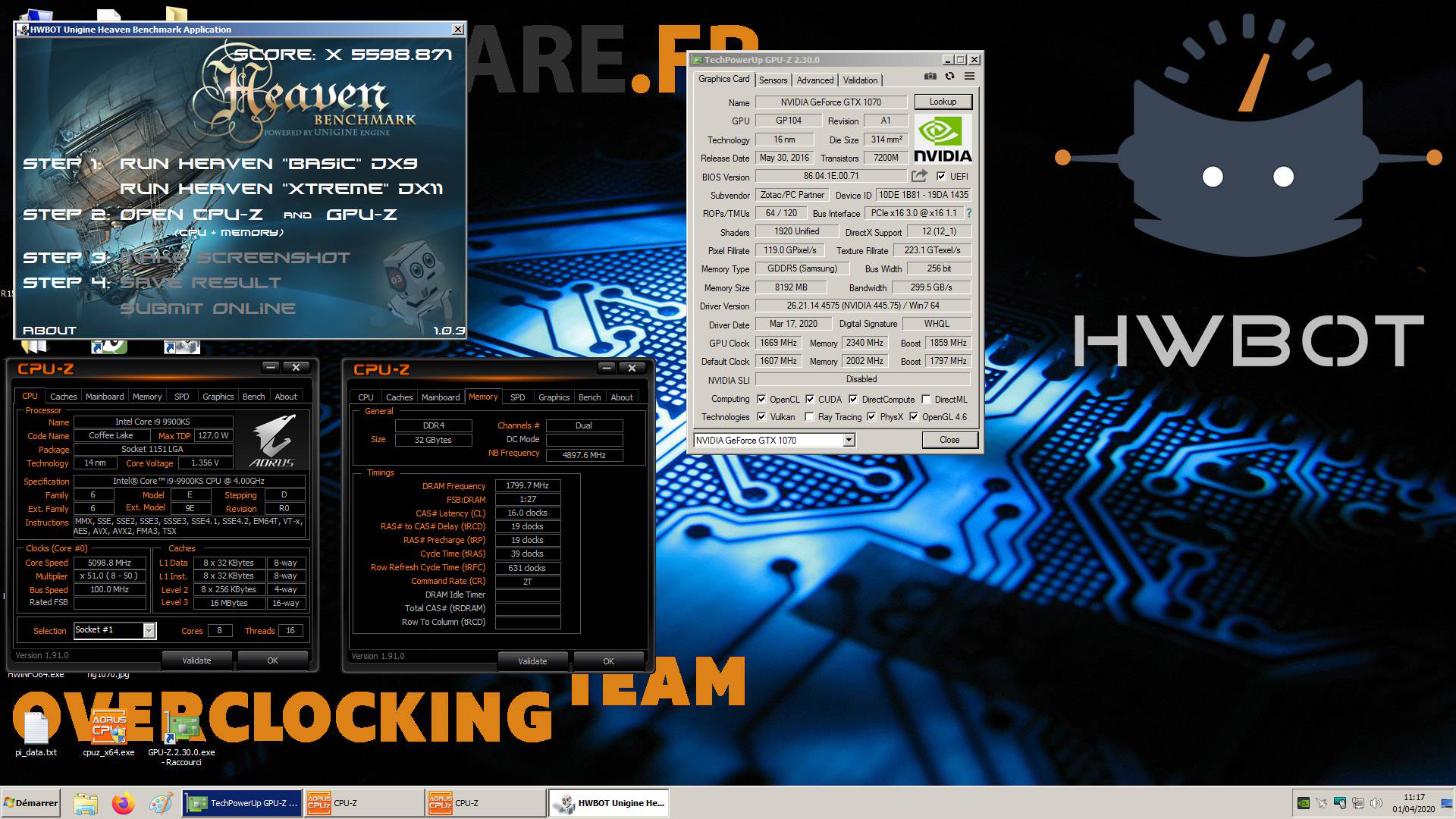Toggle the UEFI checkbox in GPU-Z

(941, 176)
